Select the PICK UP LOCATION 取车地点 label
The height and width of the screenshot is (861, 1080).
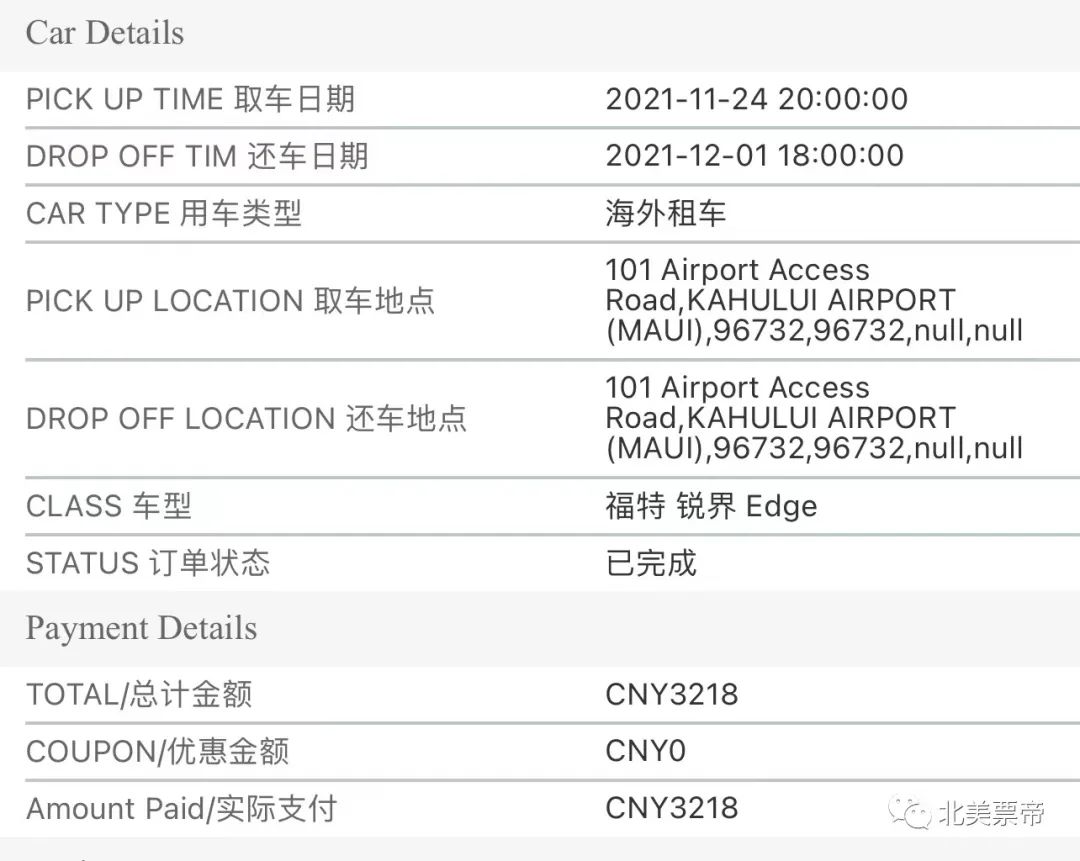(x=231, y=301)
